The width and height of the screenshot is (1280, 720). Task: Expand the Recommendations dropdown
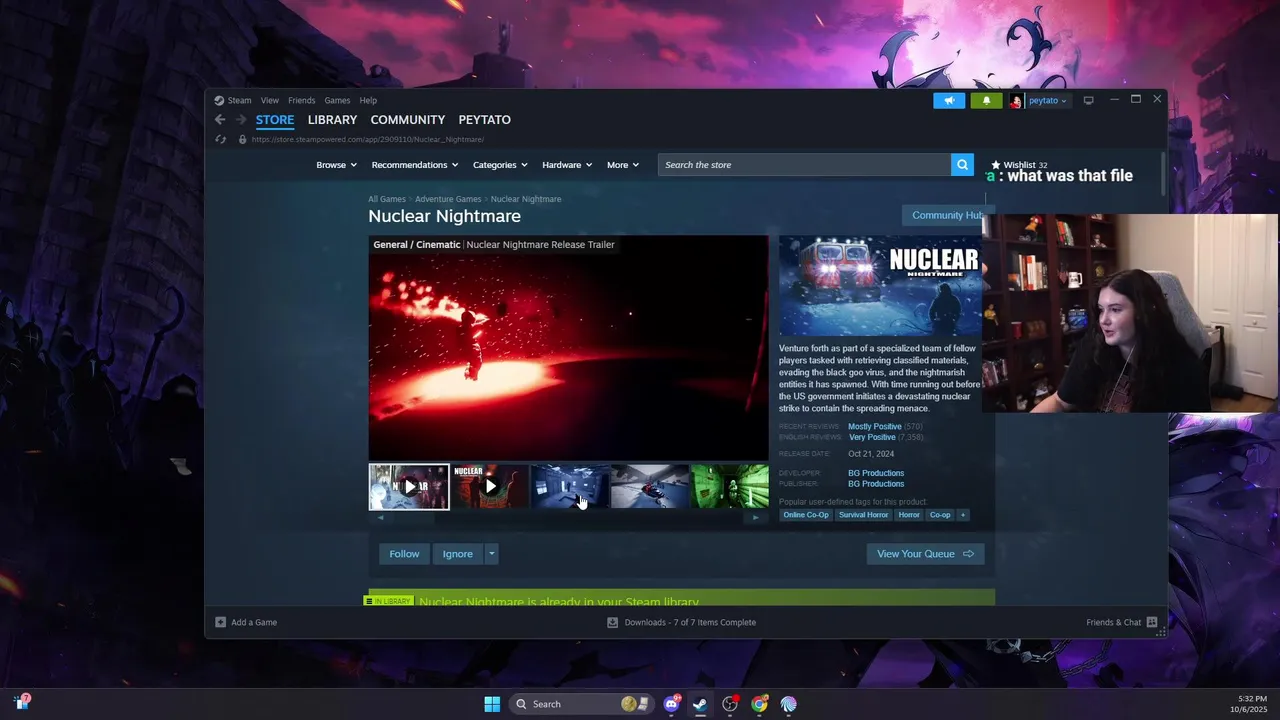tap(415, 165)
